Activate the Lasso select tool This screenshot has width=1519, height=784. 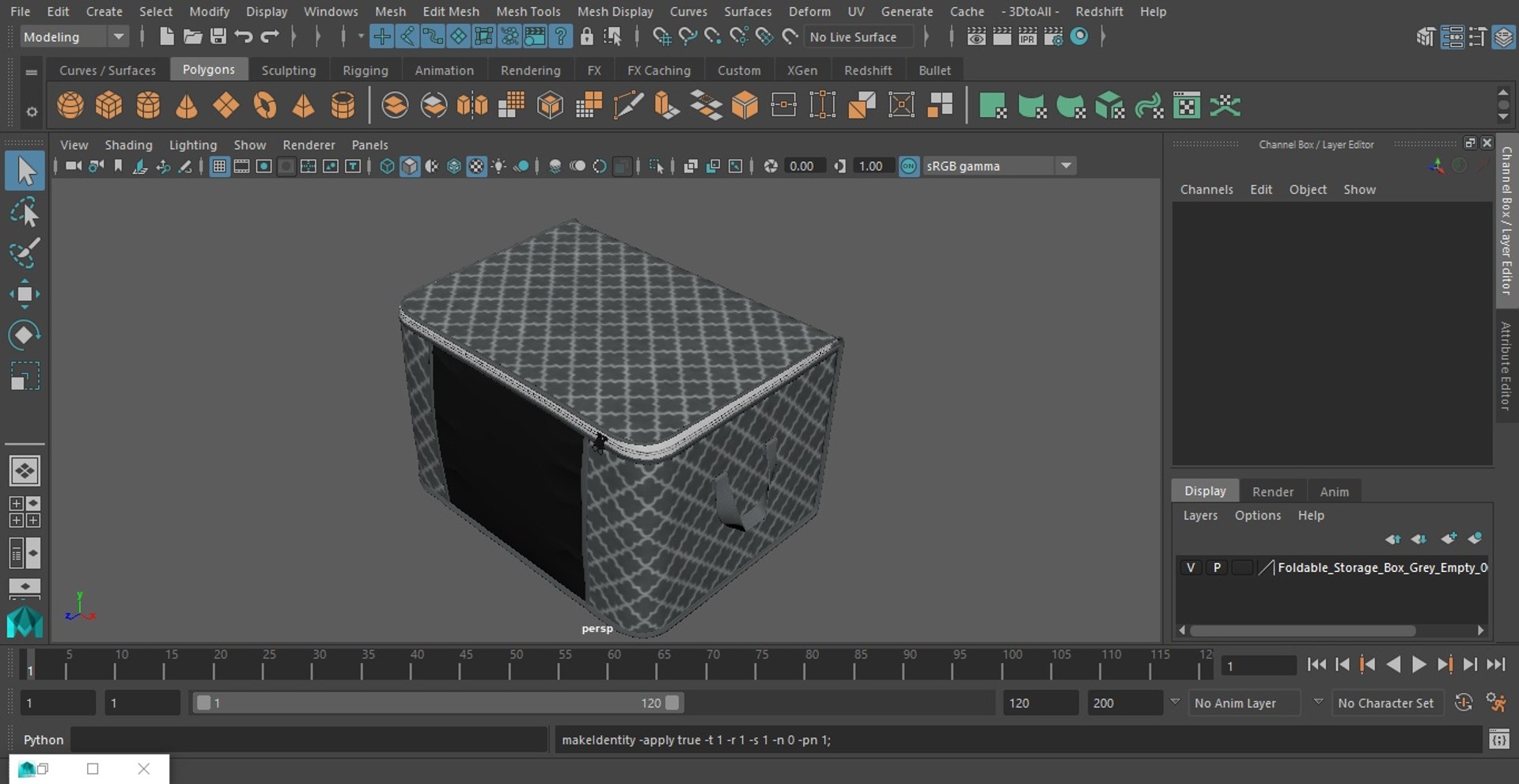click(x=25, y=213)
